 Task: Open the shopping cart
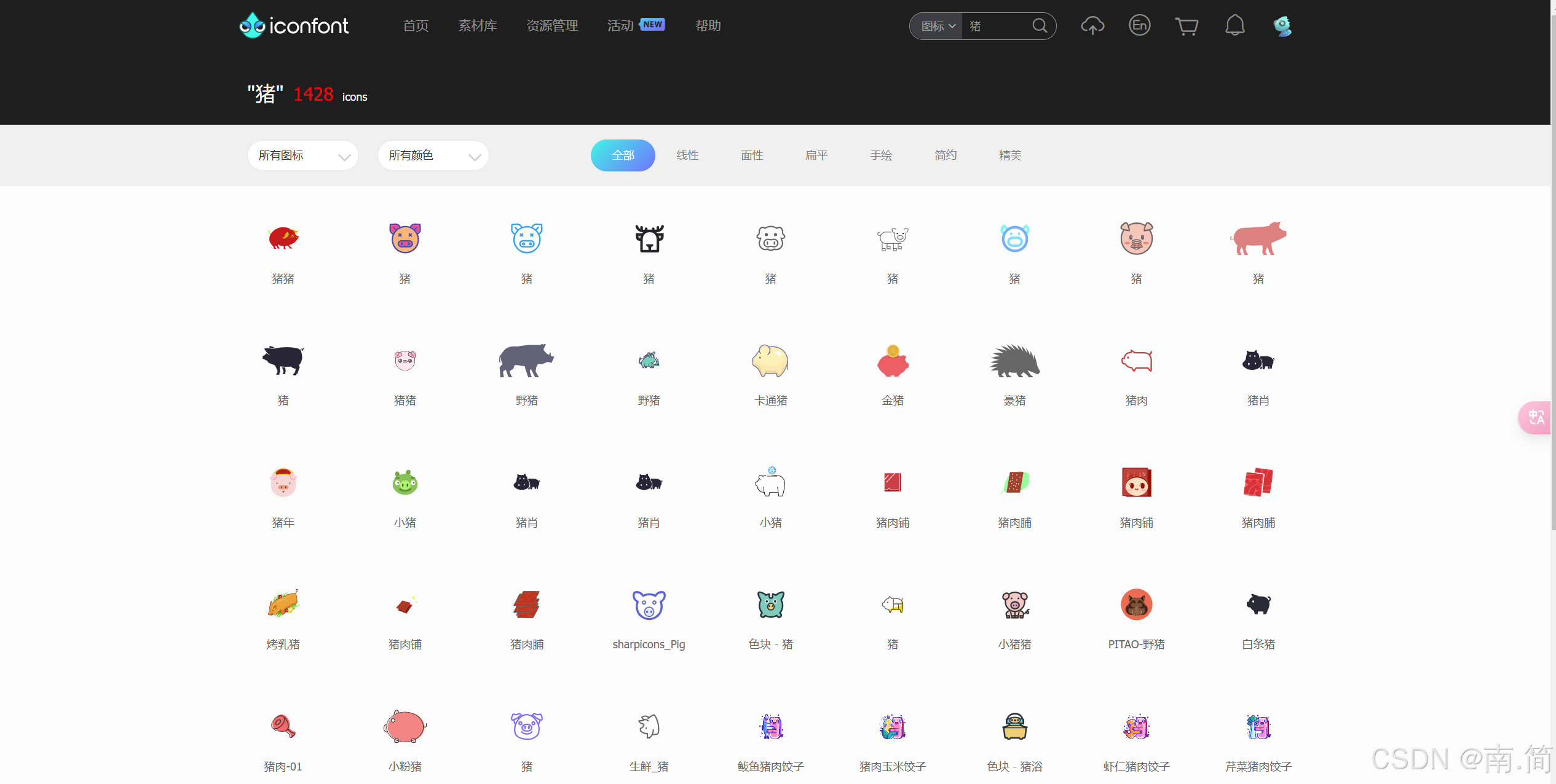coord(1186,26)
